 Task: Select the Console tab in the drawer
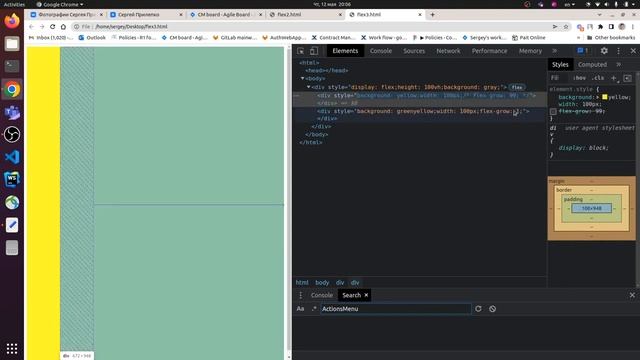pos(322,295)
